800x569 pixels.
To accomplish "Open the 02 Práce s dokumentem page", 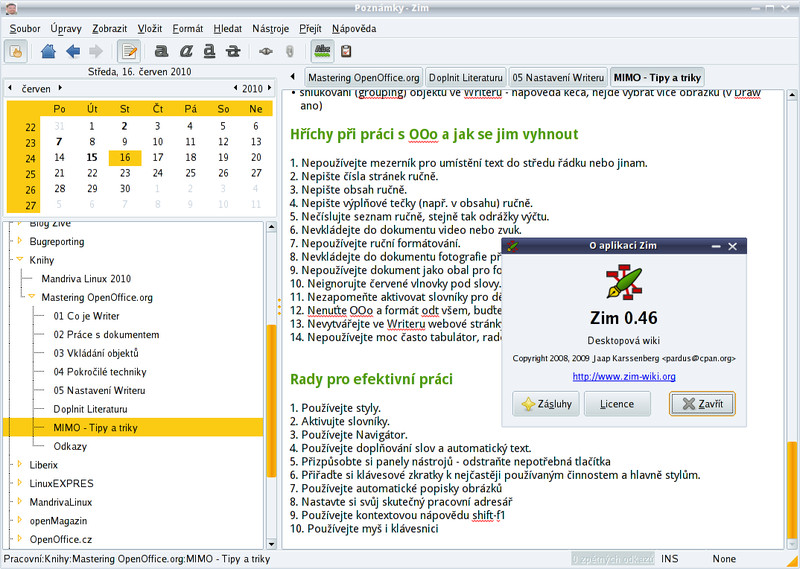I will pyautogui.click(x=106, y=335).
